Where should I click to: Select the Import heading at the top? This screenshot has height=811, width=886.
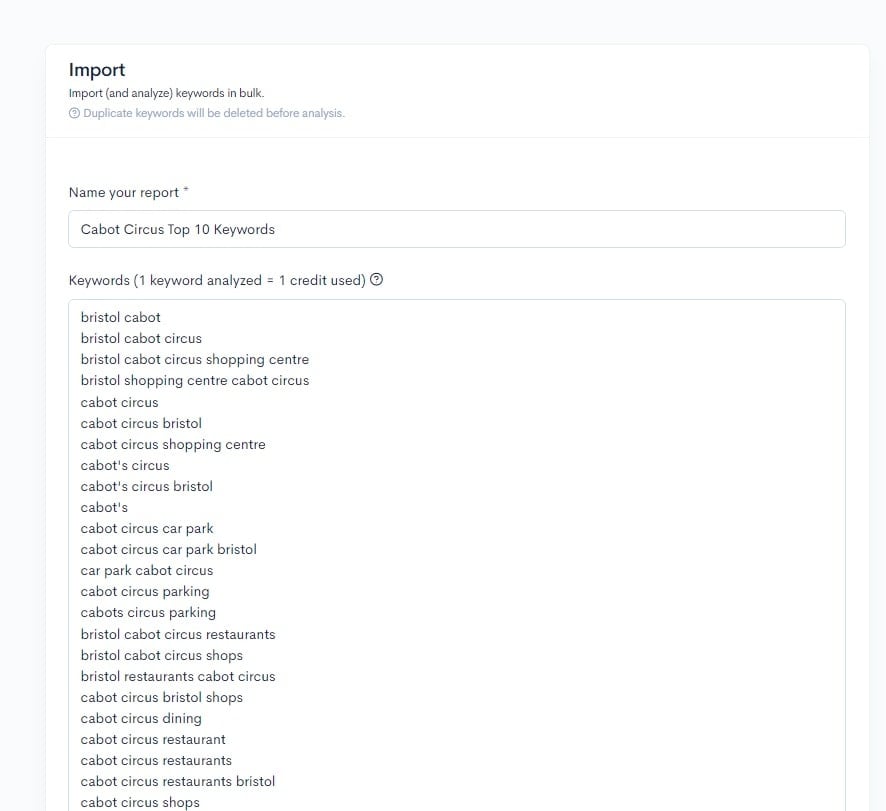click(x=97, y=70)
